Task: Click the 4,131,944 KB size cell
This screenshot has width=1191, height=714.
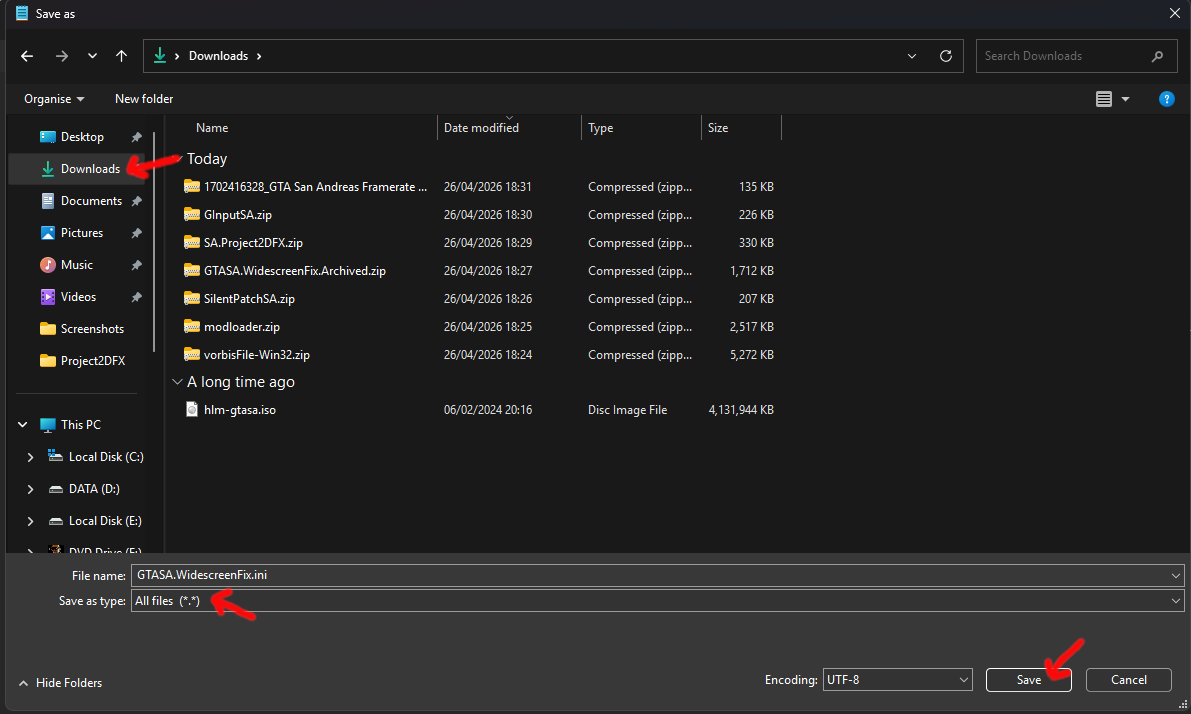Action: 741,410
